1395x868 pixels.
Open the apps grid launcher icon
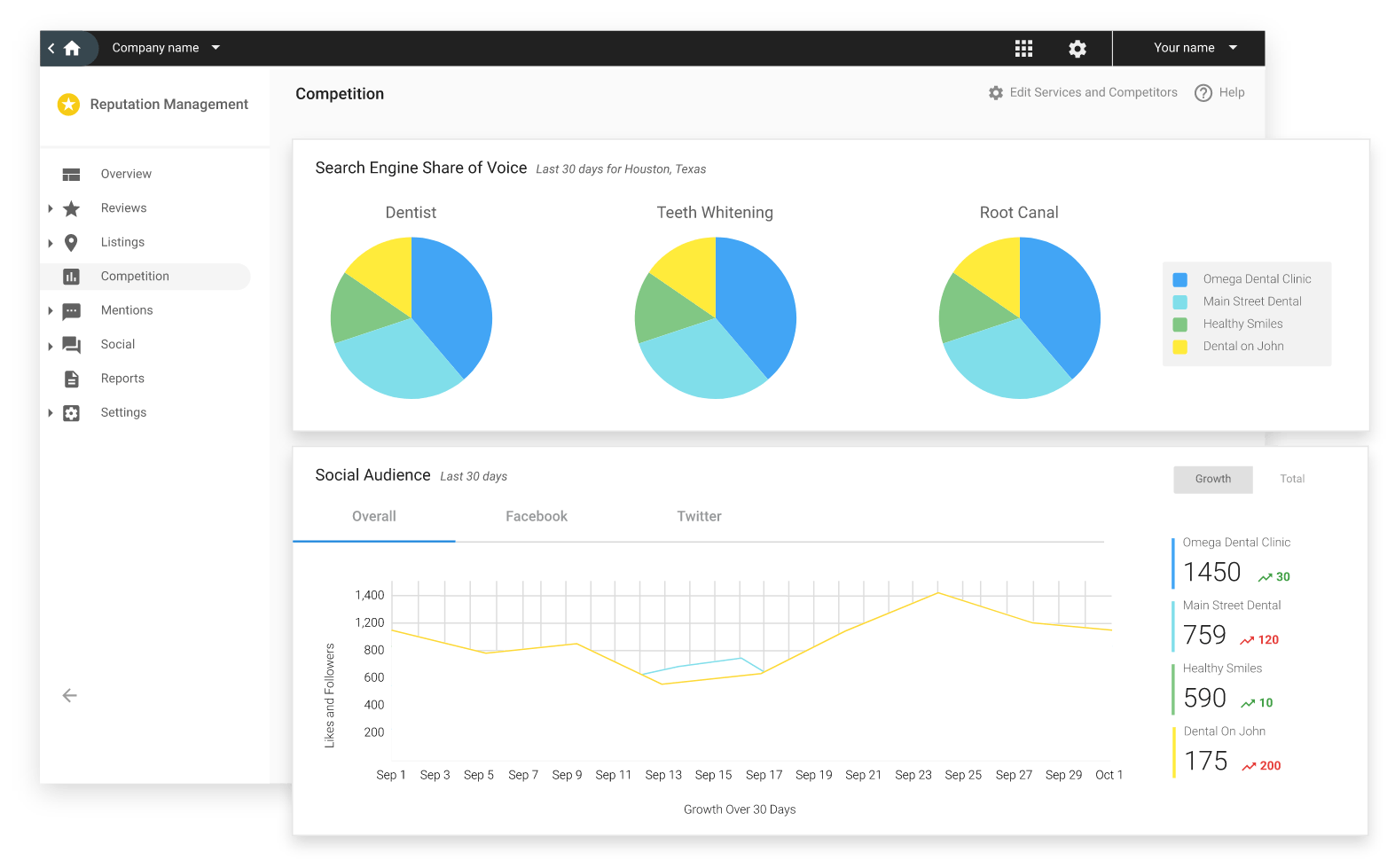click(1023, 49)
